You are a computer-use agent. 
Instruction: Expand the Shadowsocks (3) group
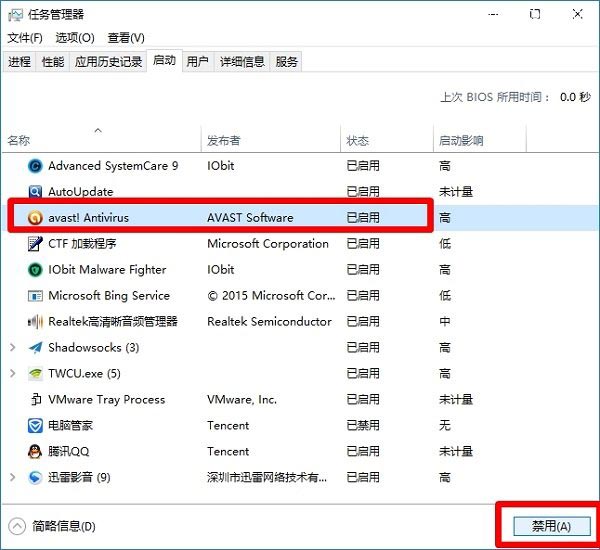[x=13, y=348]
